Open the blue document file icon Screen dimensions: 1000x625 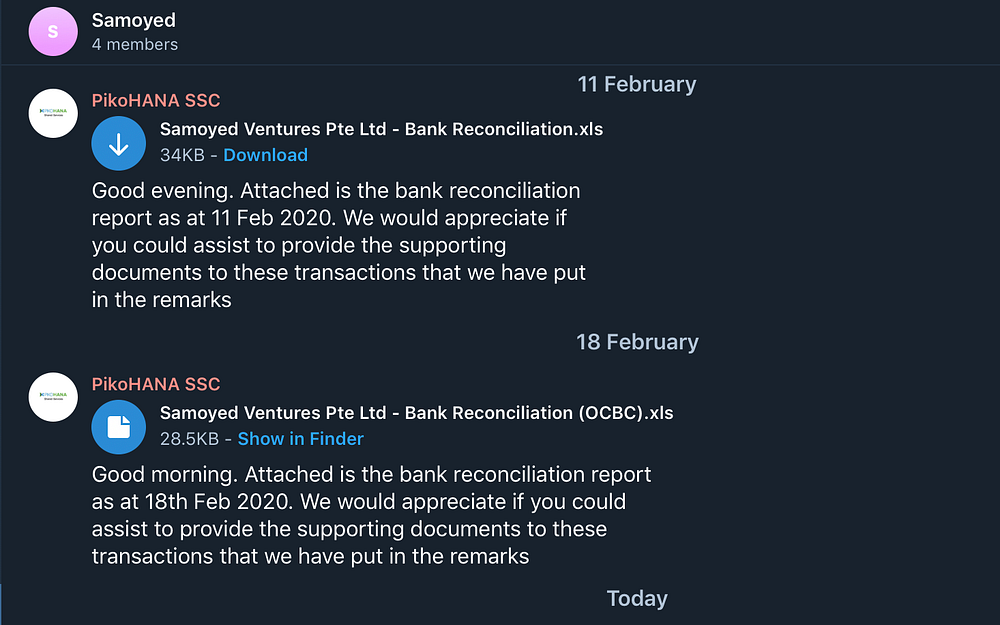[119, 427]
